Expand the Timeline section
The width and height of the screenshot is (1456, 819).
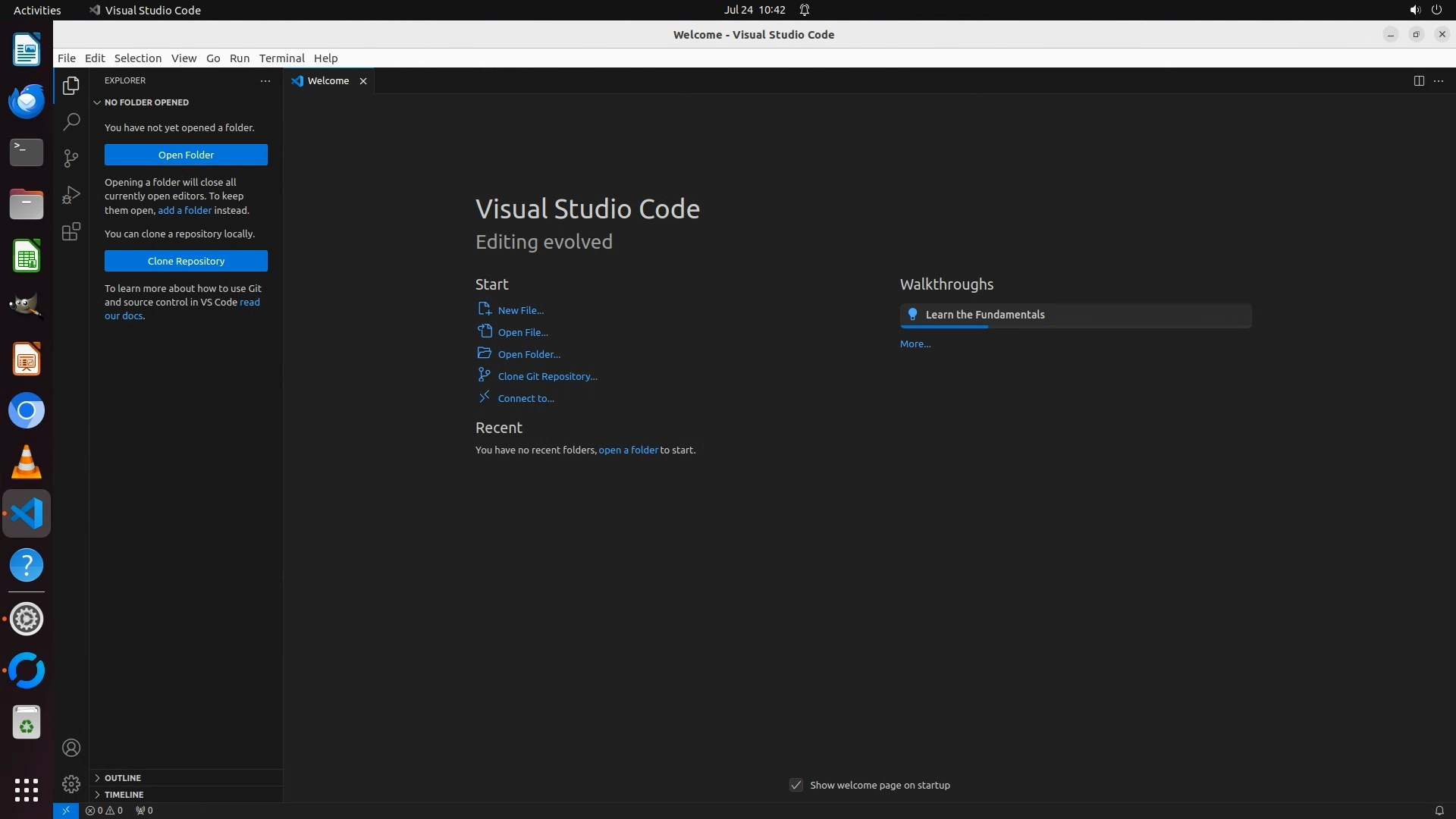tap(124, 795)
